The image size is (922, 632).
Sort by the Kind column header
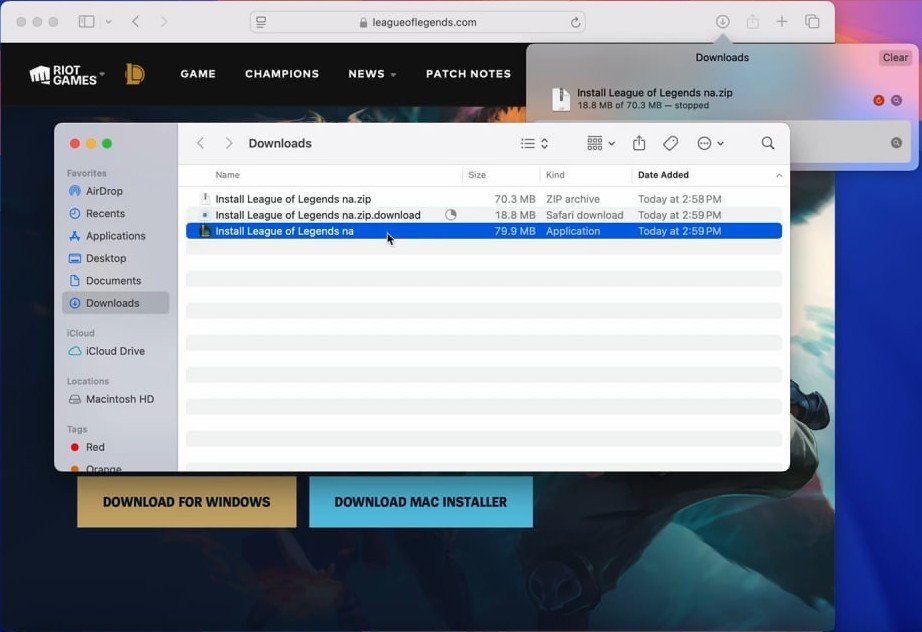pos(555,175)
